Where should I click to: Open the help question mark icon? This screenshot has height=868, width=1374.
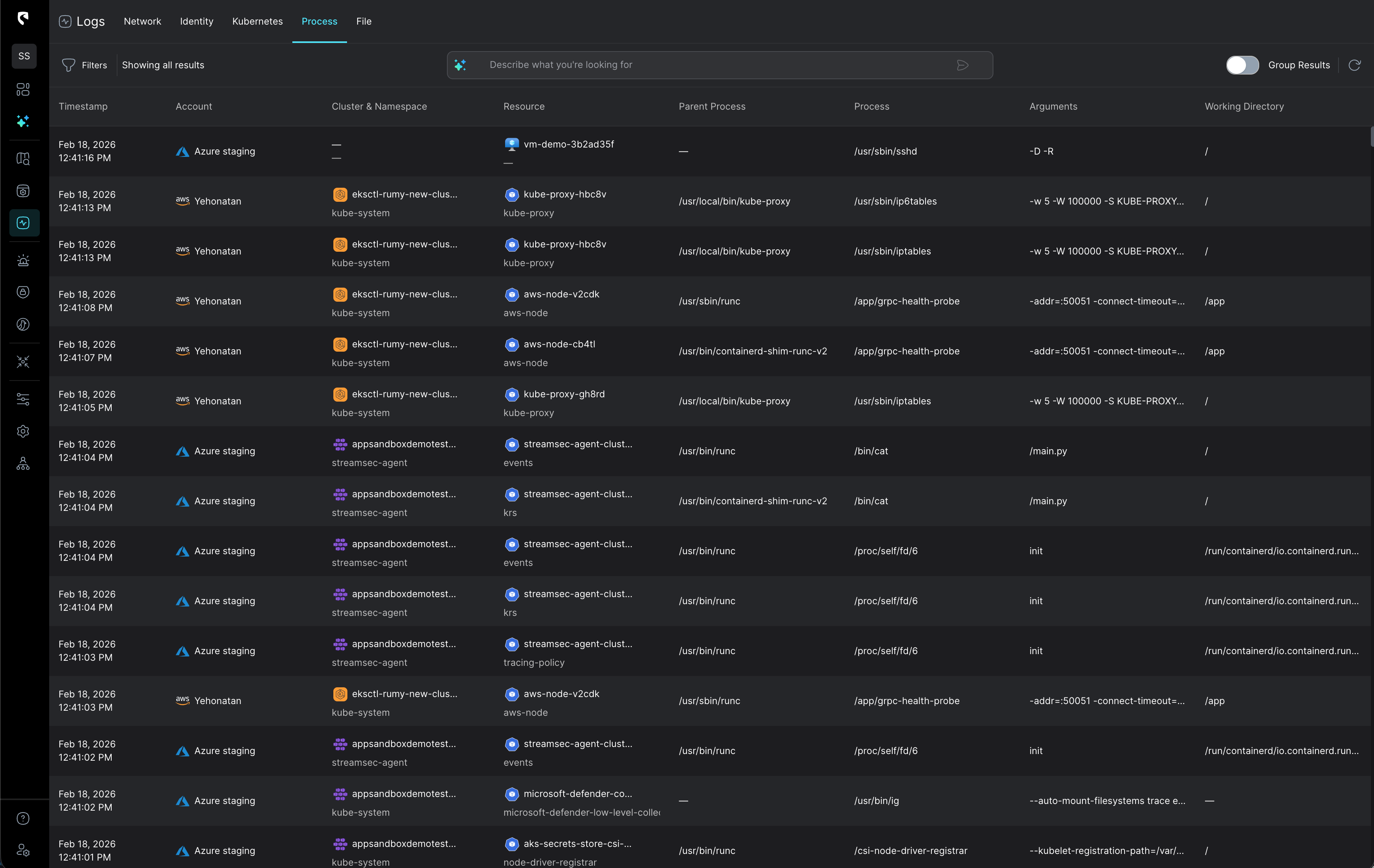click(23, 818)
